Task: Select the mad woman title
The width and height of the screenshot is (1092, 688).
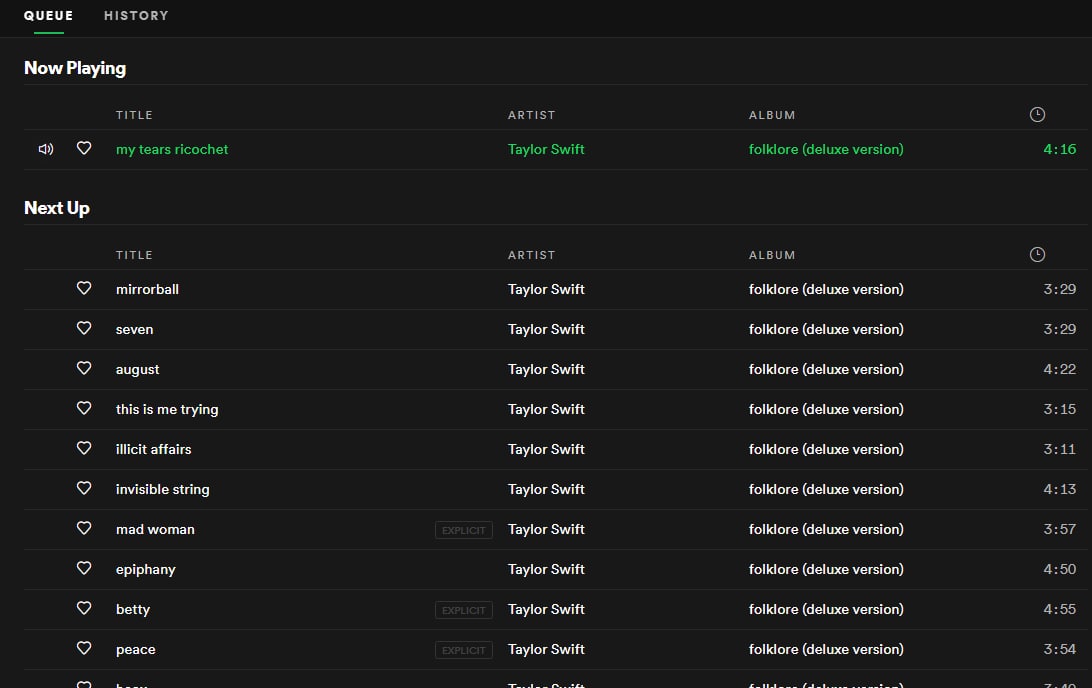Action: (155, 529)
